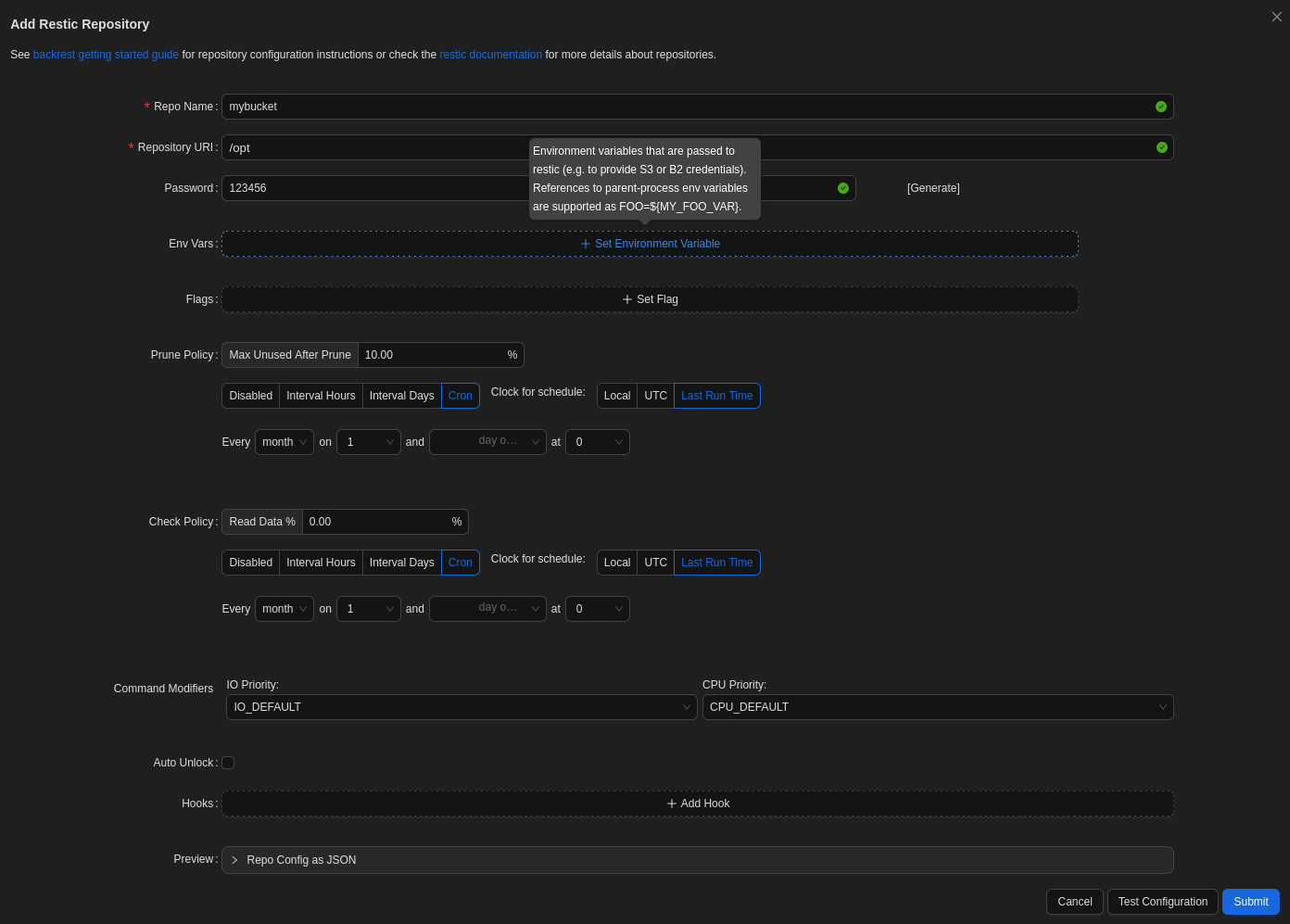Set Check Policy schedule to Interval Days
Image resolution: width=1290 pixels, height=924 pixels.
click(x=402, y=563)
